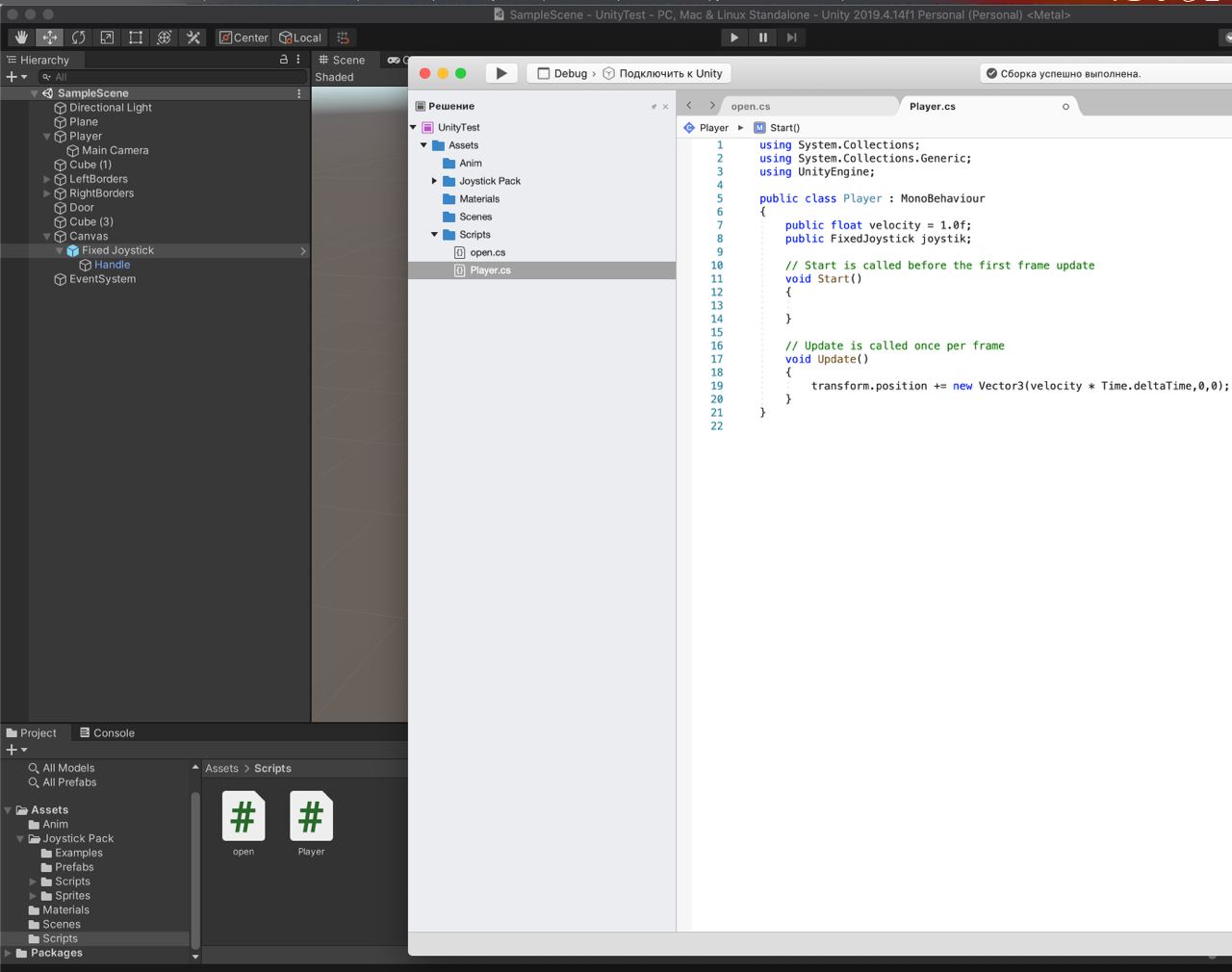This screenshot has height=972, width=1232.
Task: Open the Shaded draw mode dropdown
Action: [335, 77]
